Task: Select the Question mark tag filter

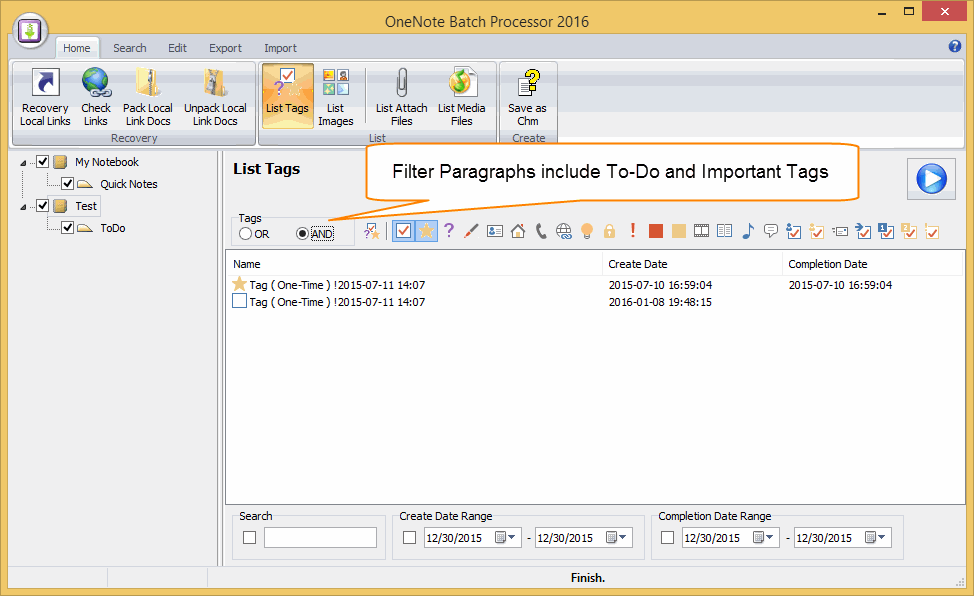Action: pos(449,231)
